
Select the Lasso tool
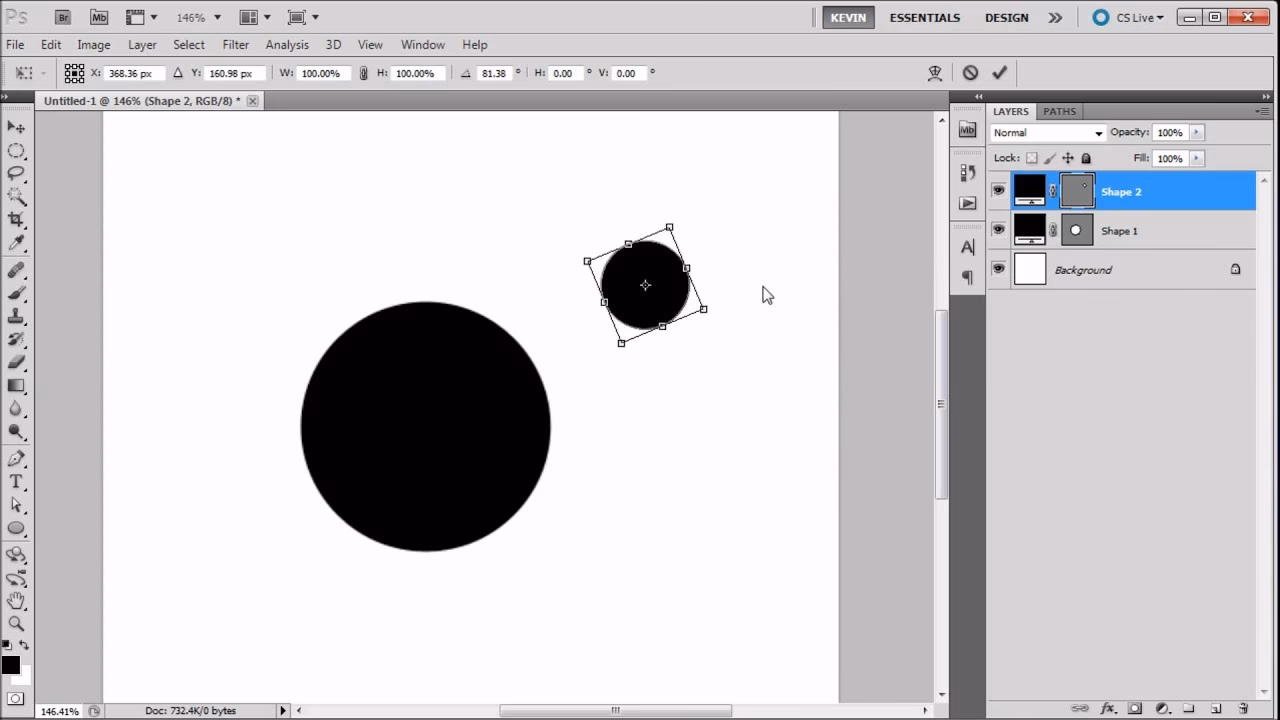16,173
